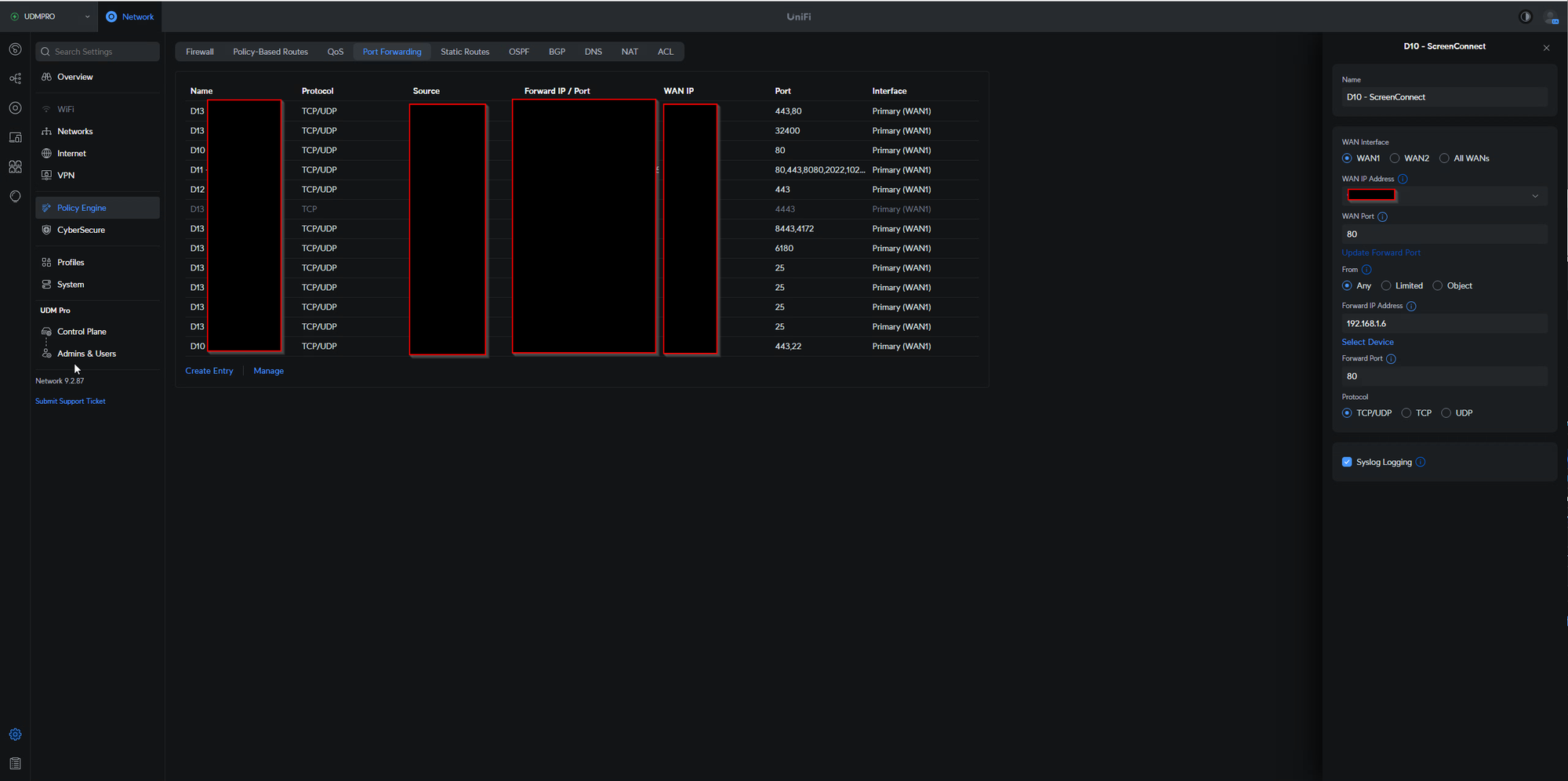The image size is (1568, 781).
Task: Click the info icon next to Syslog Logging
Action: point(1421,462)
